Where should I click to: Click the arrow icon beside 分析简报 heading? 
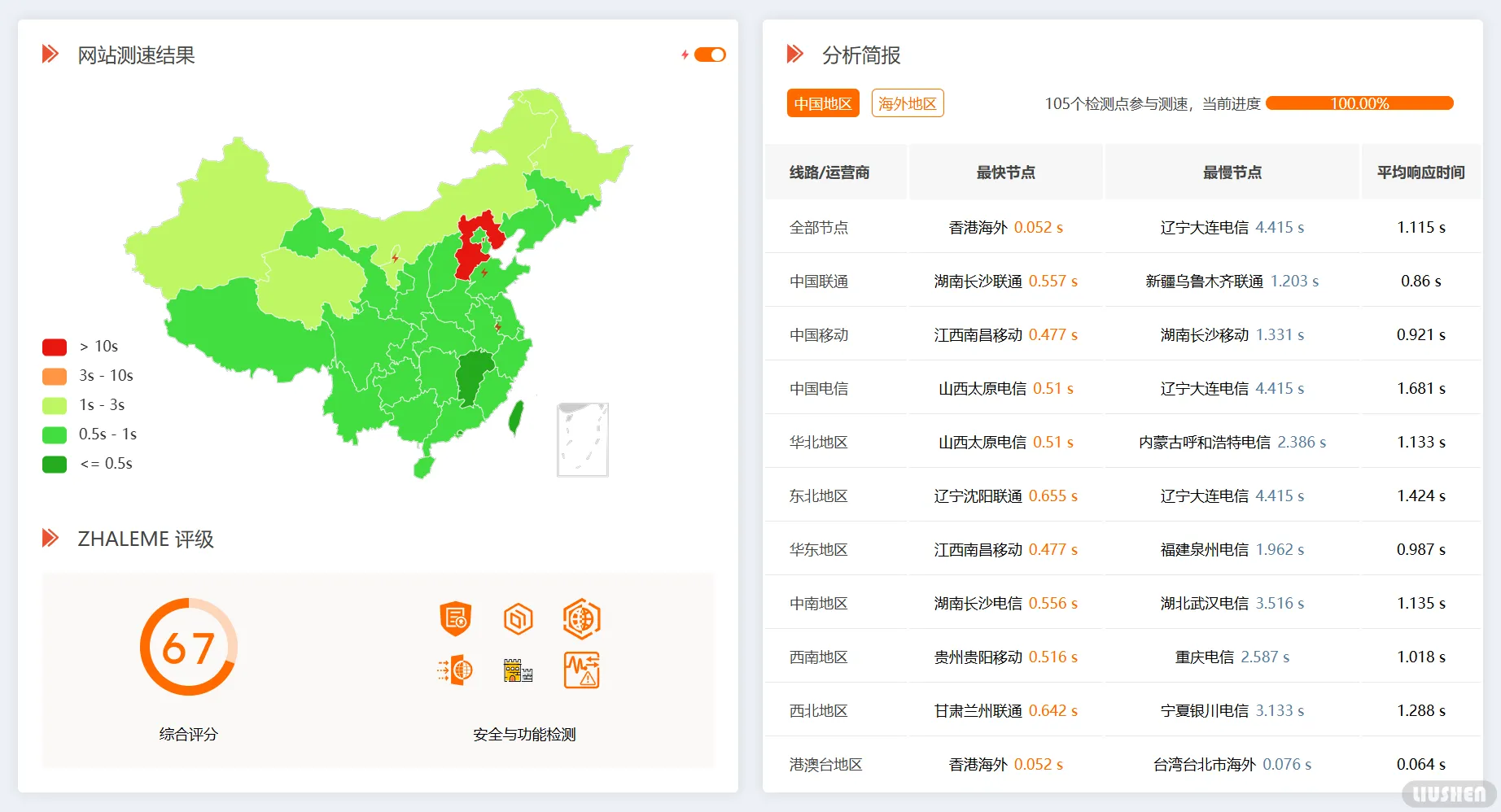click(794, 55)
